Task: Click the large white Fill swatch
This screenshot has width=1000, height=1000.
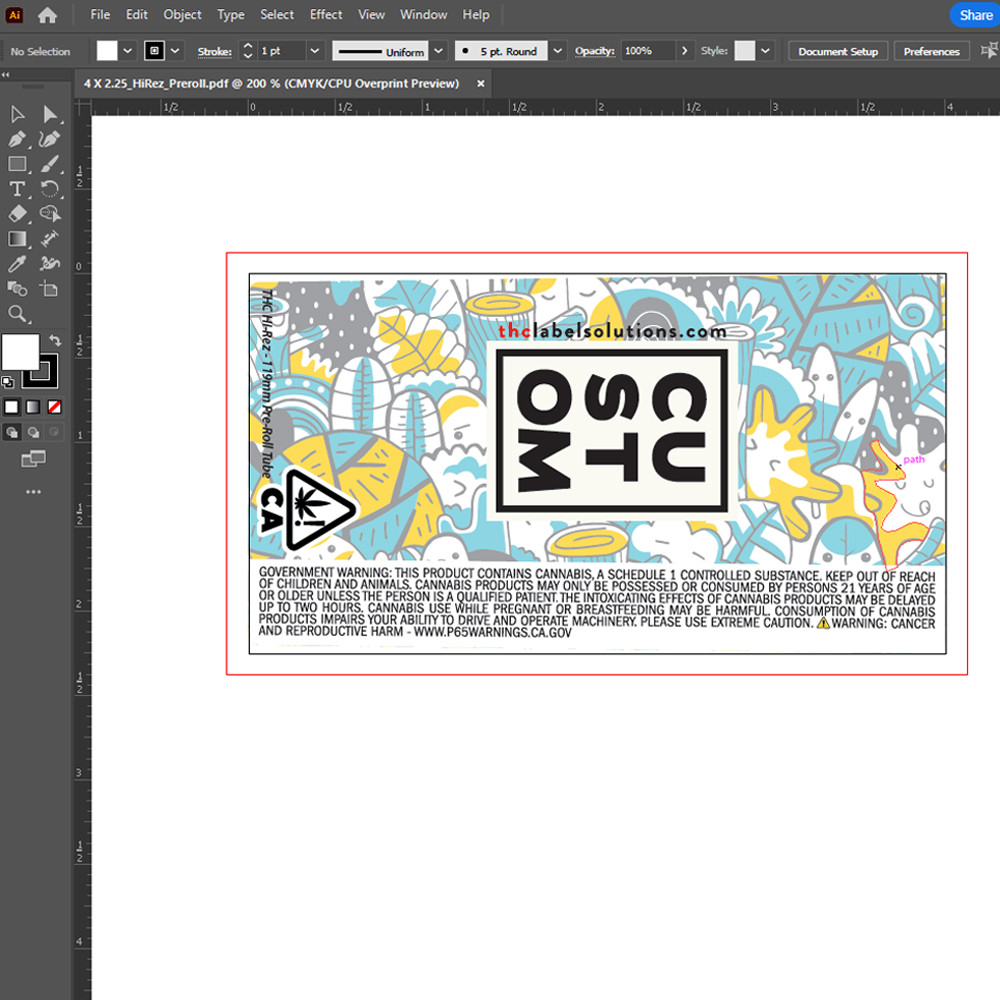Action: tap(20, 352)
